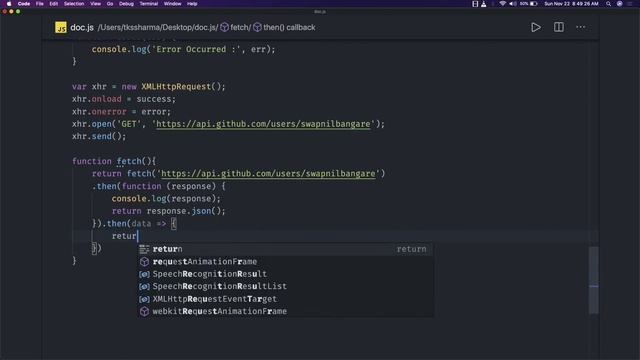This screenshot has height=360, width=640.
Task: Open the Help menu
Action: coord(192,4)
